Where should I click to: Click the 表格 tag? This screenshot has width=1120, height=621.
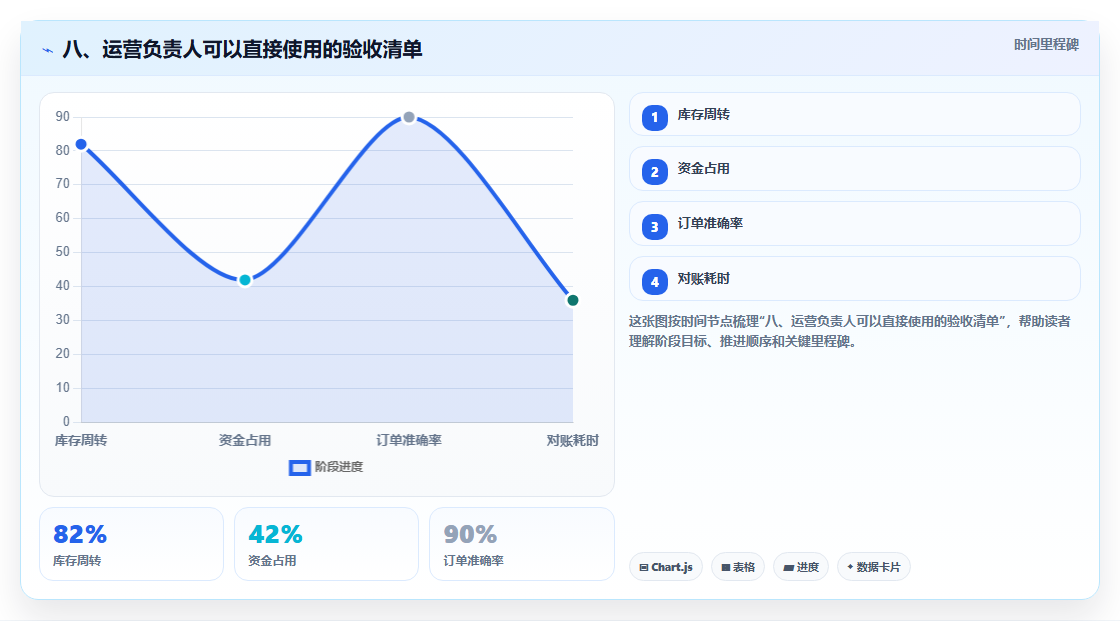click(738, 567)
